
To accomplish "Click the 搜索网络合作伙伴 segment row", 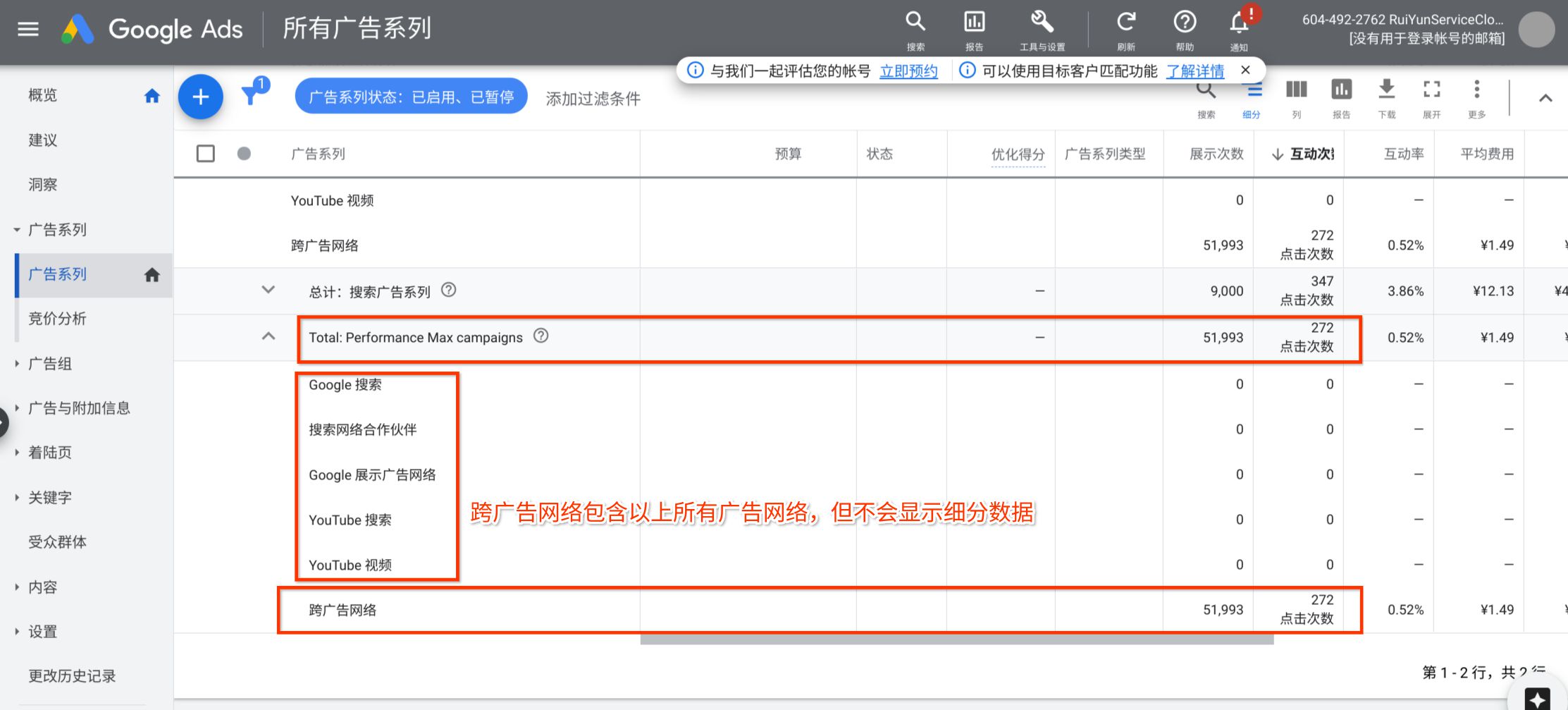I will 363,430.
